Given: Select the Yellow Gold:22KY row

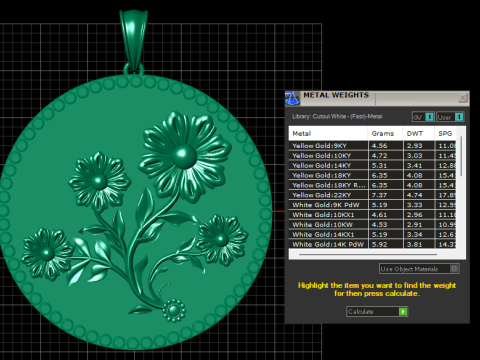Looking at the screenshot, I should click(372, 195).
